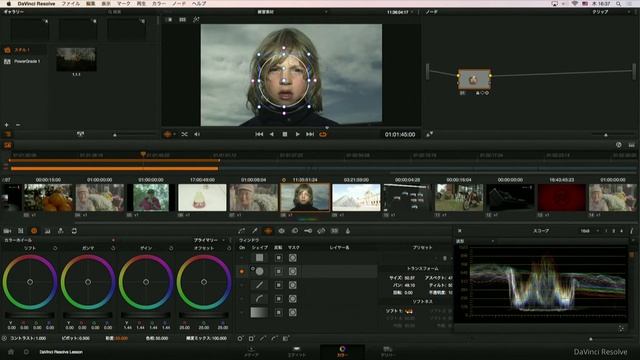
Task: Select the polygon line window shape
Action: point(259,285)
